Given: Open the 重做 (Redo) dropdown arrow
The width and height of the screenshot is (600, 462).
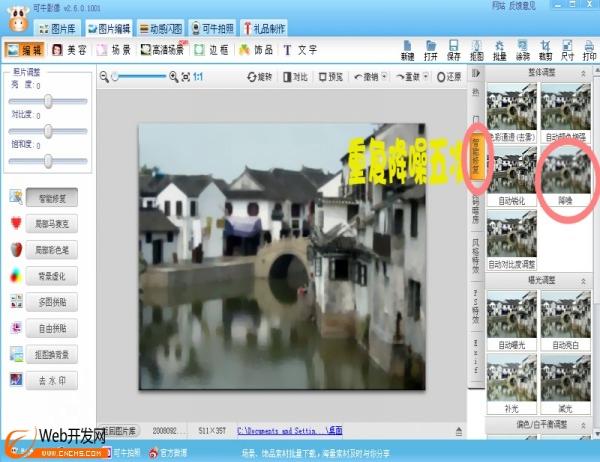Looking at the screenshot, I should pos(425,77).
